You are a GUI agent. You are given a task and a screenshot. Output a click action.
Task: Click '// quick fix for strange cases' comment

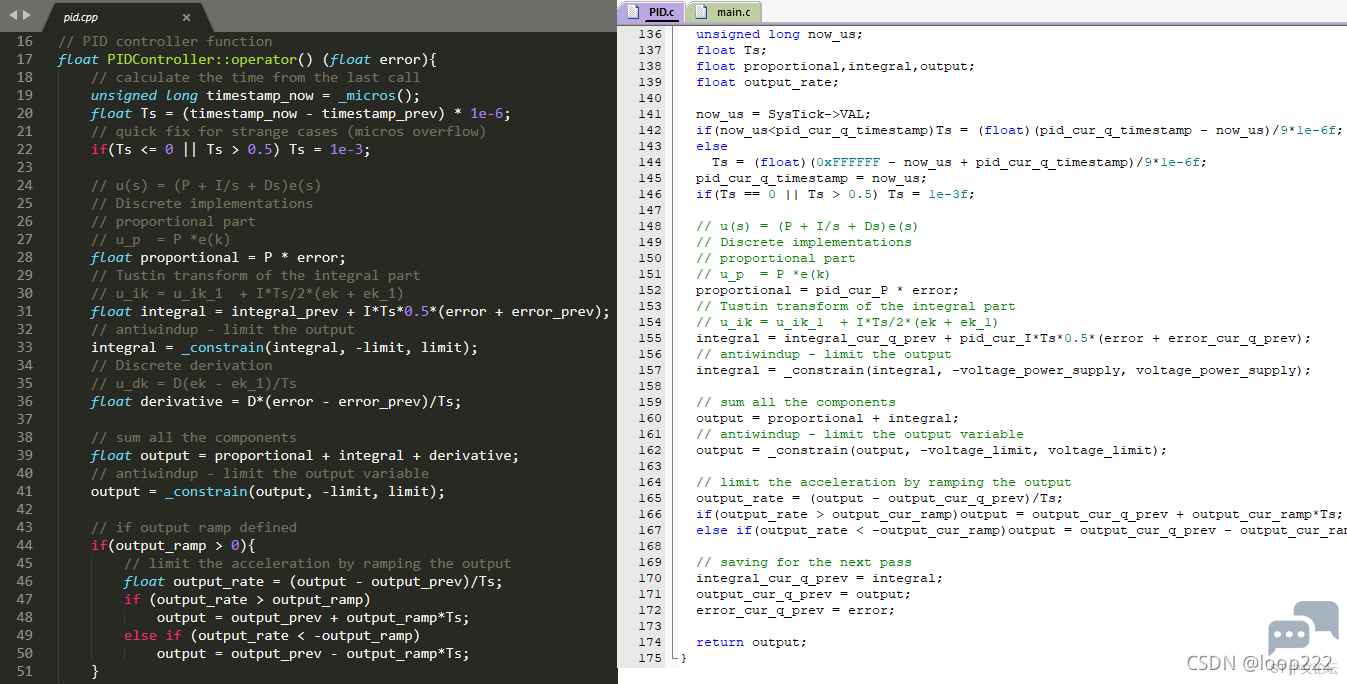(288, 131)
